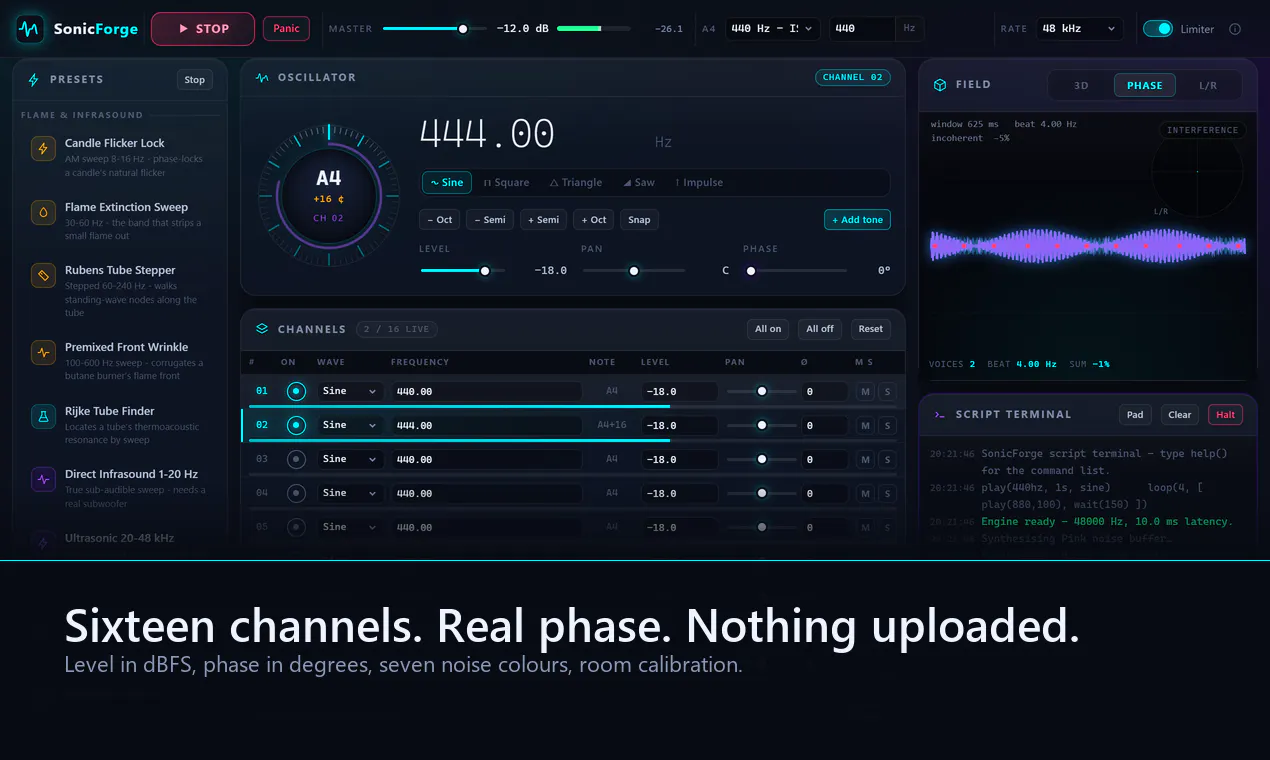
Task: Adjust the Master volume slider
Action: pyautogui.click(x=434, y=29)
